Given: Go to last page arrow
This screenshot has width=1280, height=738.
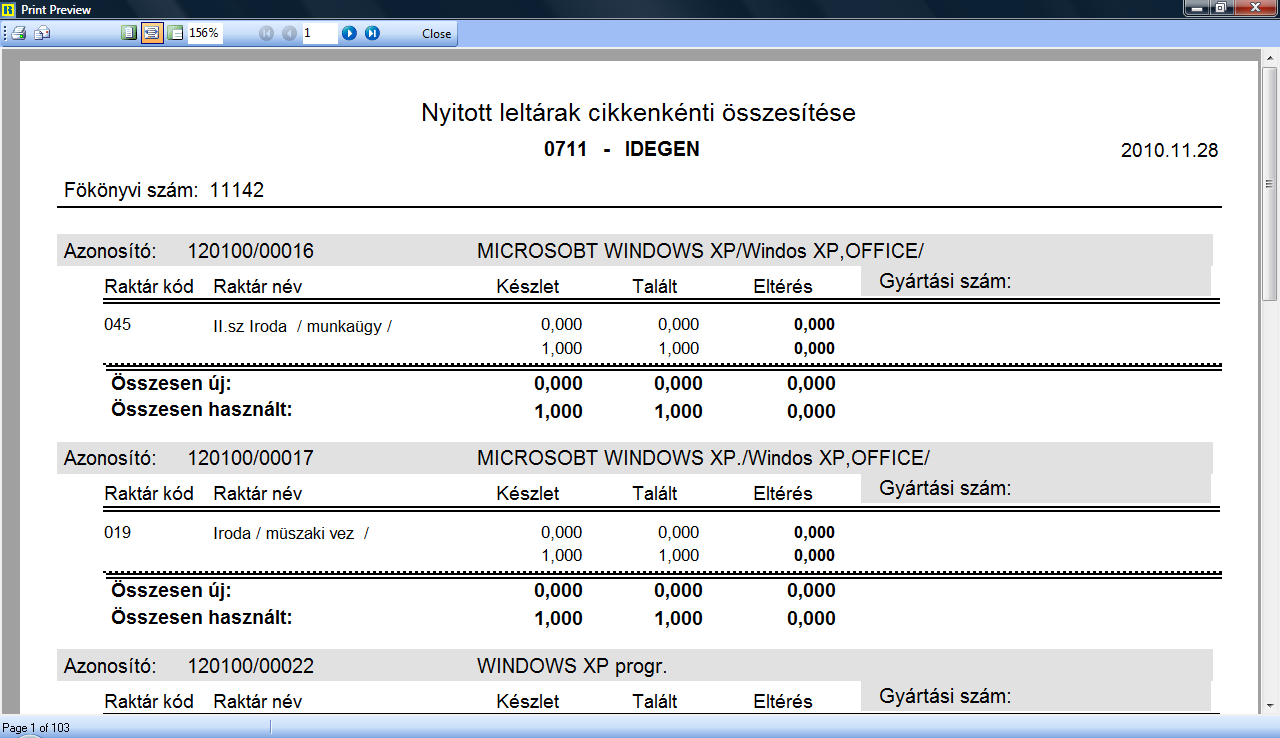Looking at the screenshot, I should click(x=372, y=33).
